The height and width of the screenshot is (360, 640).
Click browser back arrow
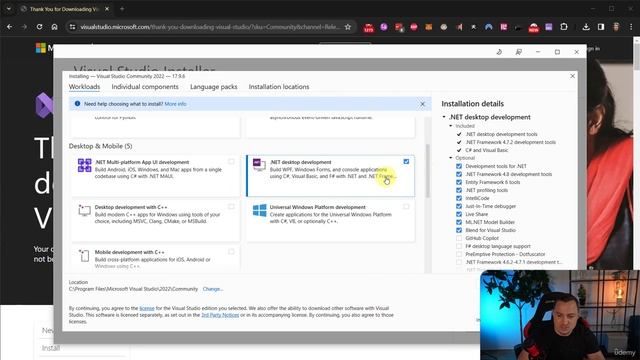coord(9,27)
